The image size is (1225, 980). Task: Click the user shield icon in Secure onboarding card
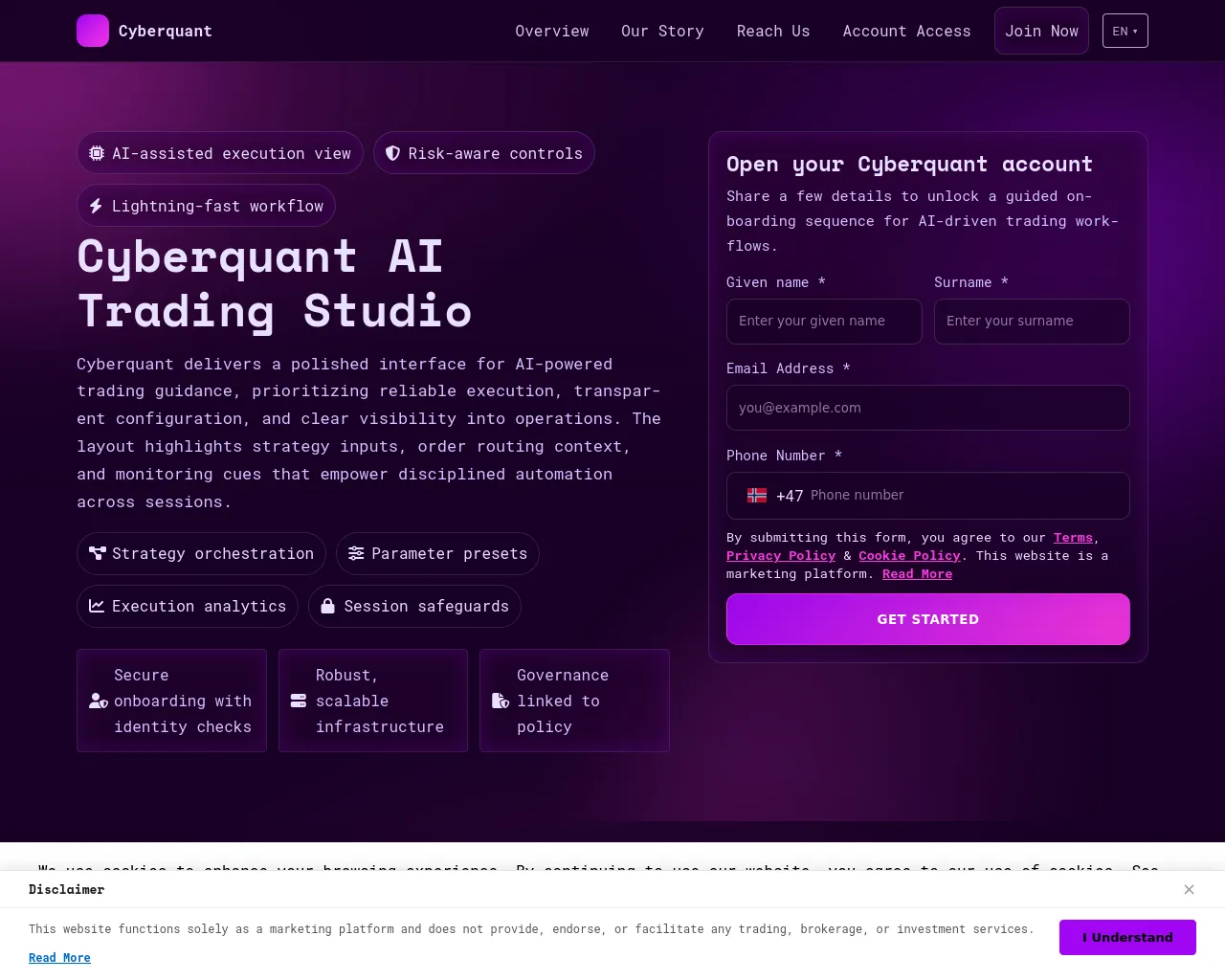coord(99,701)
